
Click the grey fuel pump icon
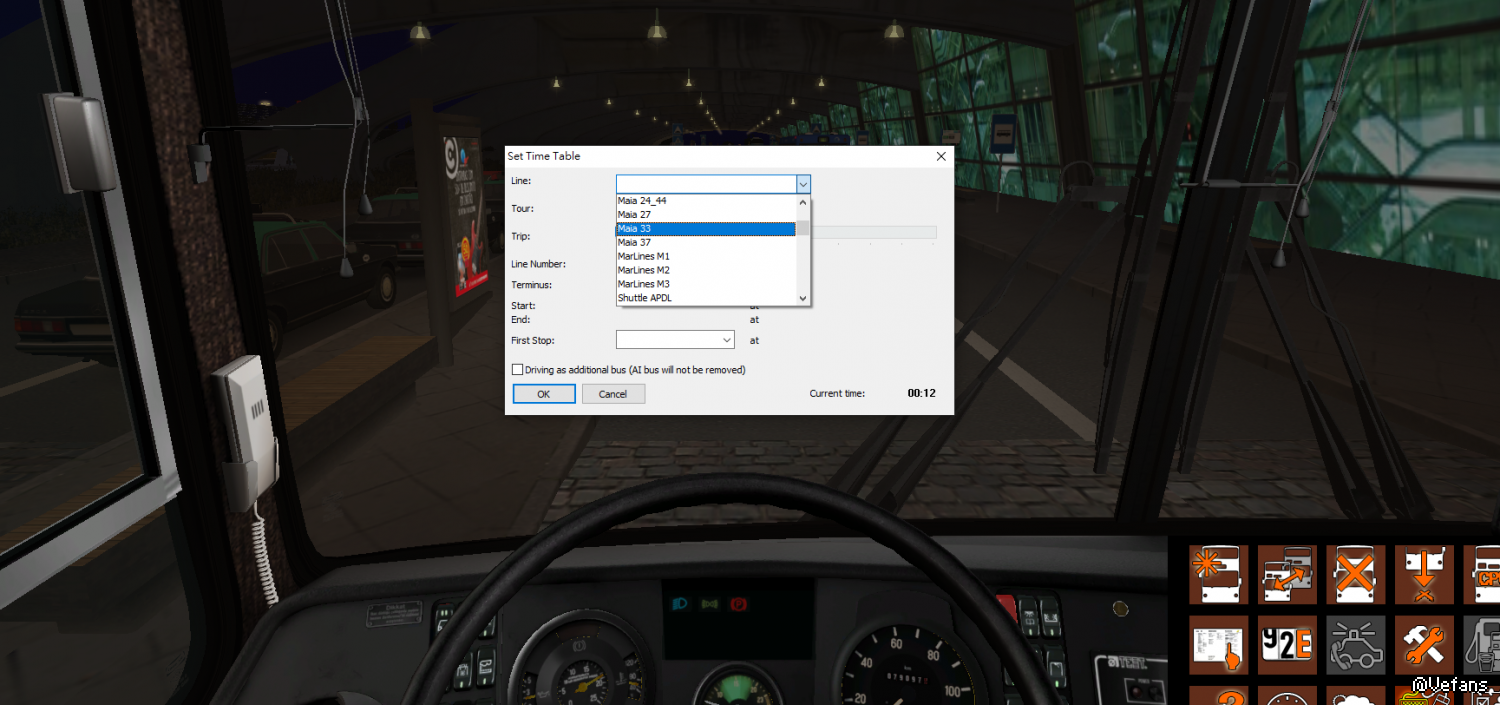coord(1482,645)
